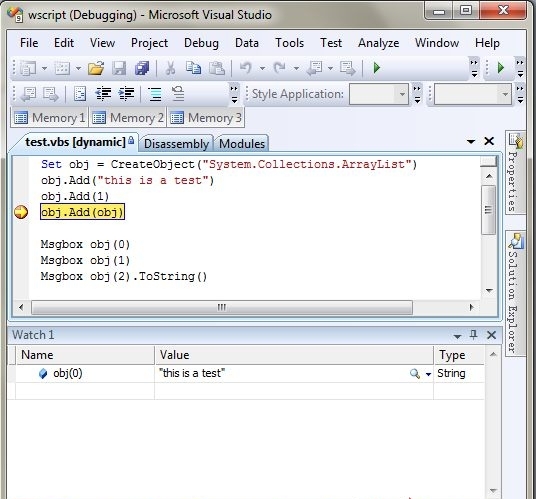Select the test.vbs [dynamic] tab
Screen dimensions: 536x499
[76, 142]
